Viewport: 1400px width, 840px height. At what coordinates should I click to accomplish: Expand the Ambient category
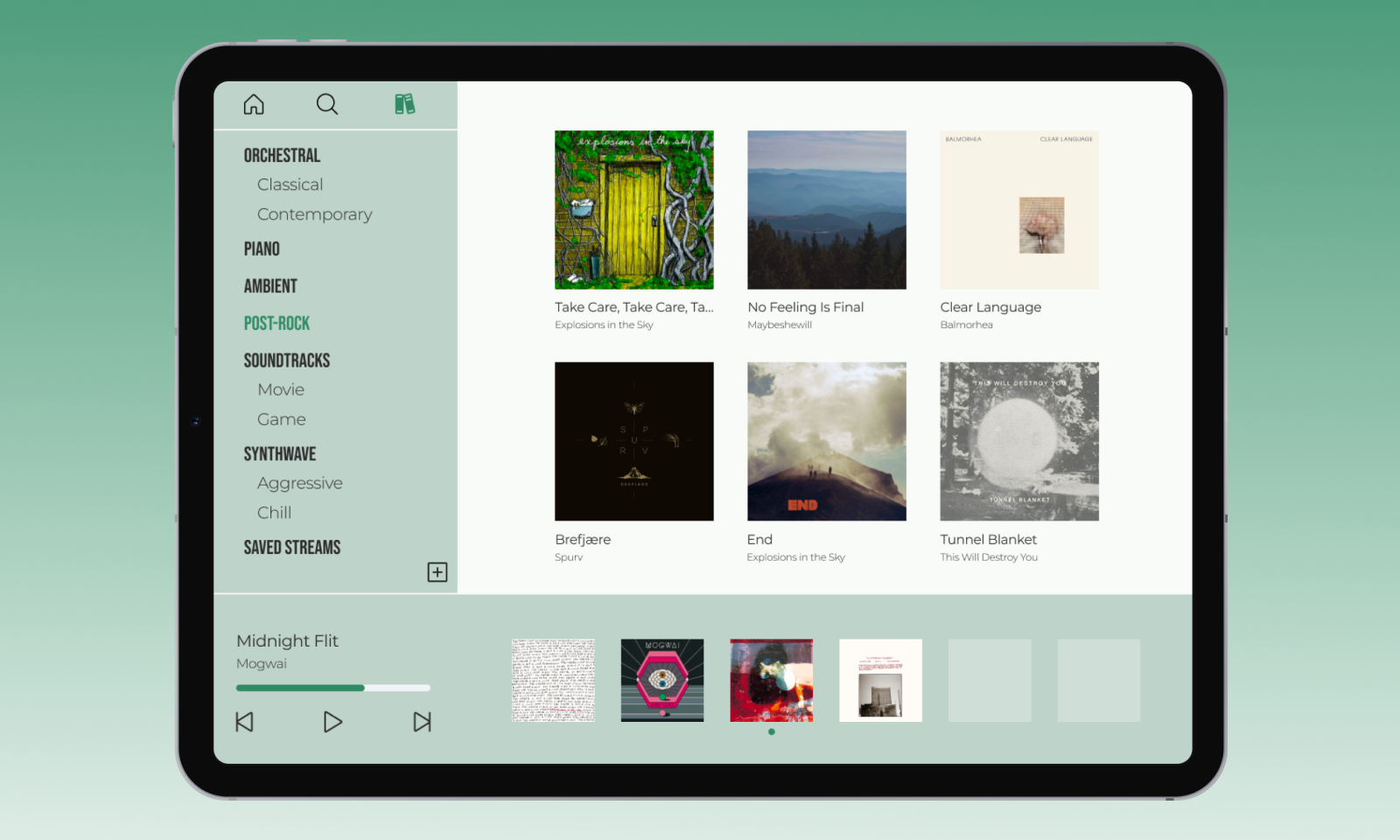pos(269,285)
